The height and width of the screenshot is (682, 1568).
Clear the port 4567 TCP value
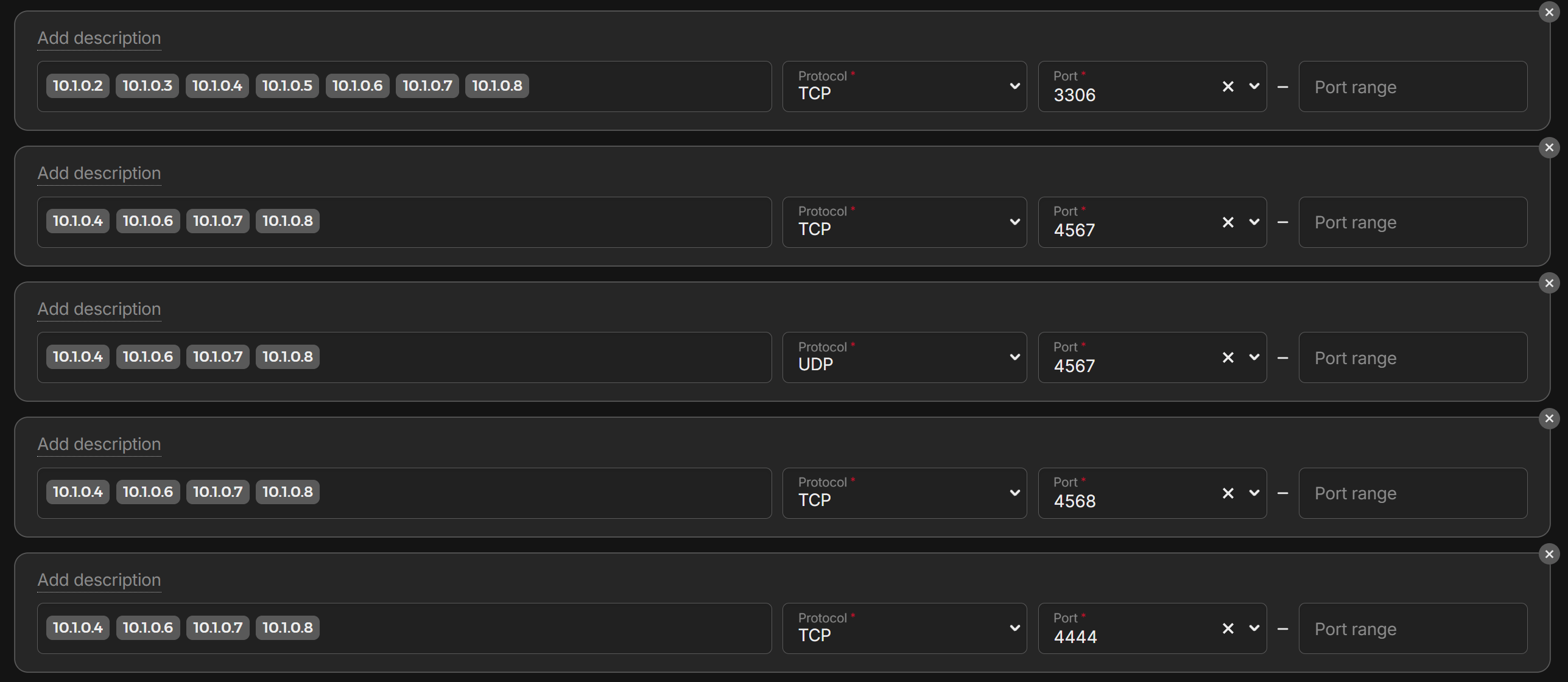point(1228,222)
